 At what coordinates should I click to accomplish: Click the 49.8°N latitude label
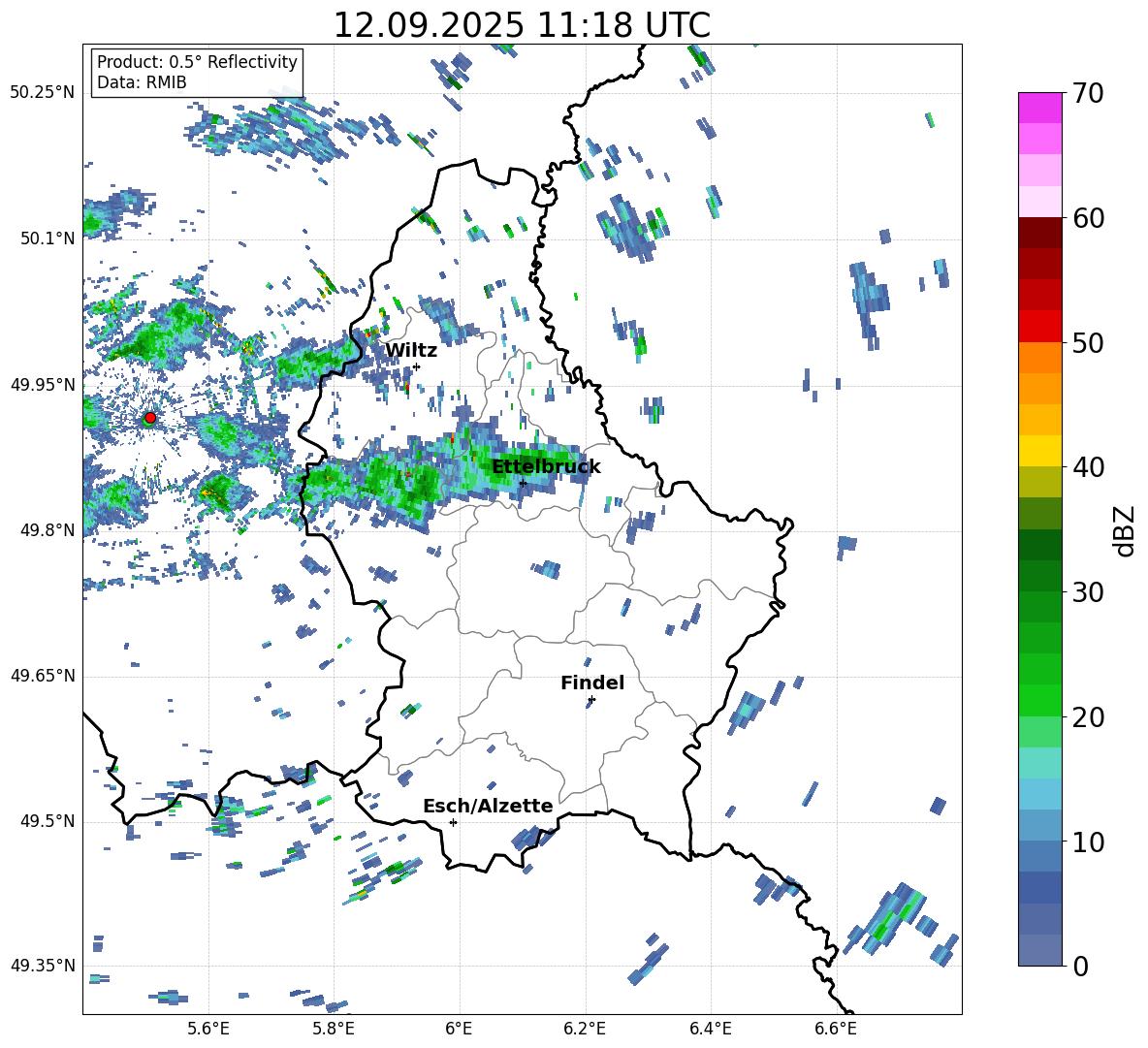point(47,530)
